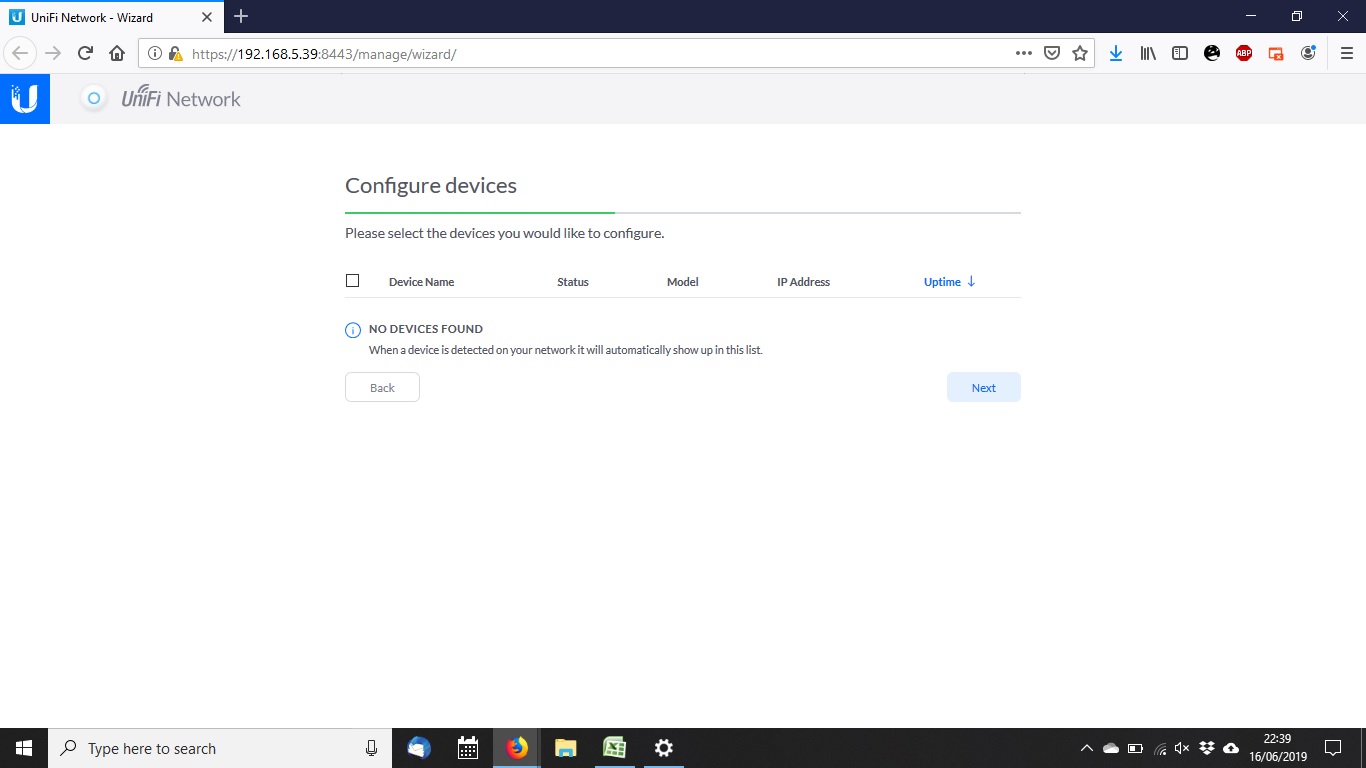Open the notification action center
1366x768 pixels.
pyautogui.click(x=1332, y=748)
